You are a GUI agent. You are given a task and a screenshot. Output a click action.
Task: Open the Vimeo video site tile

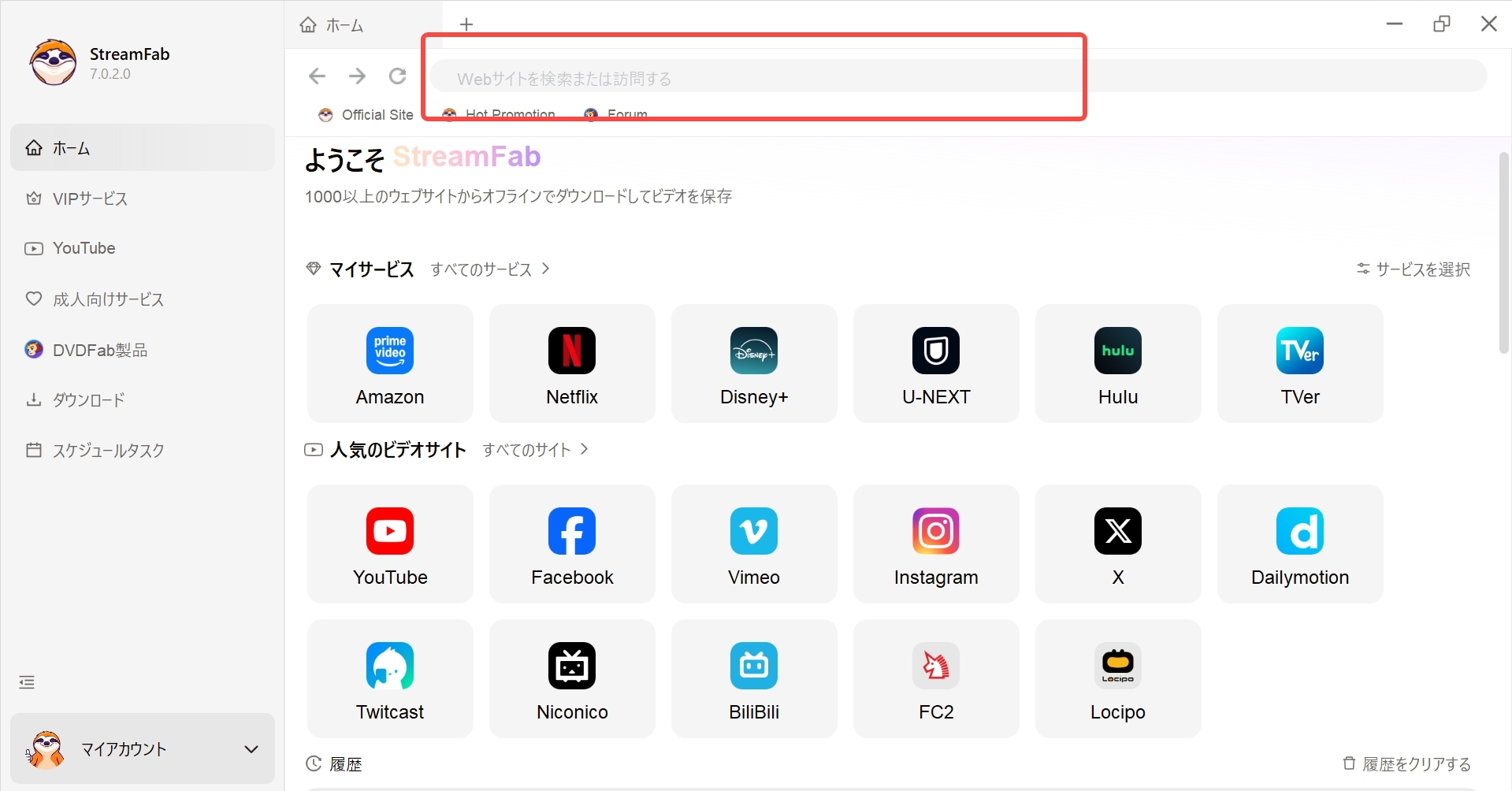[x=754, y=544]
